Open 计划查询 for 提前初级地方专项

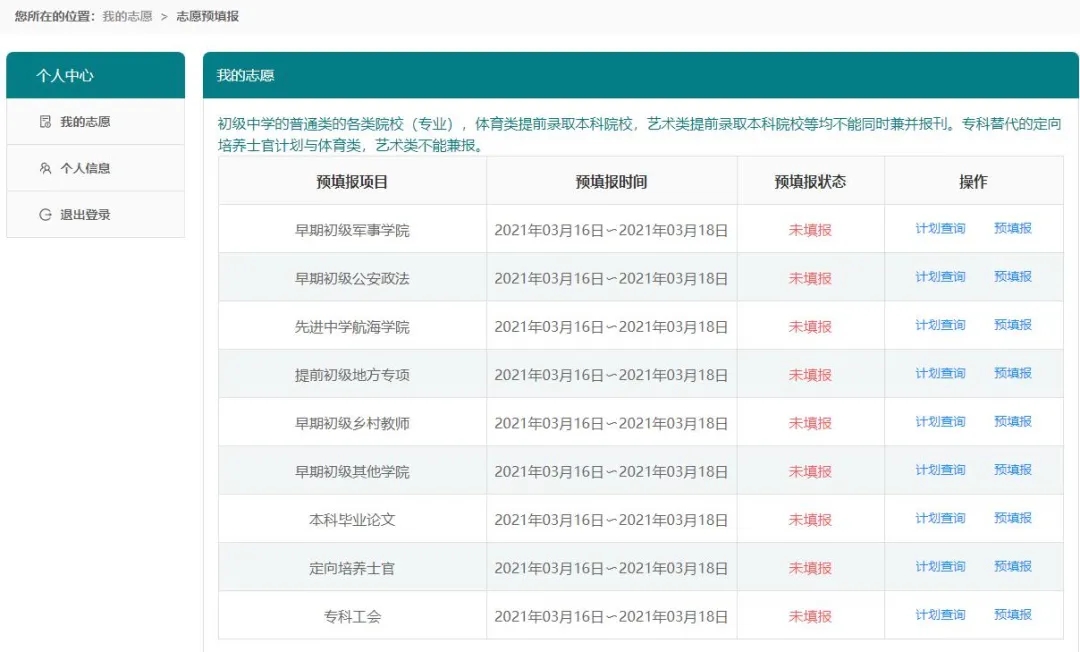[x=940, y=373]
